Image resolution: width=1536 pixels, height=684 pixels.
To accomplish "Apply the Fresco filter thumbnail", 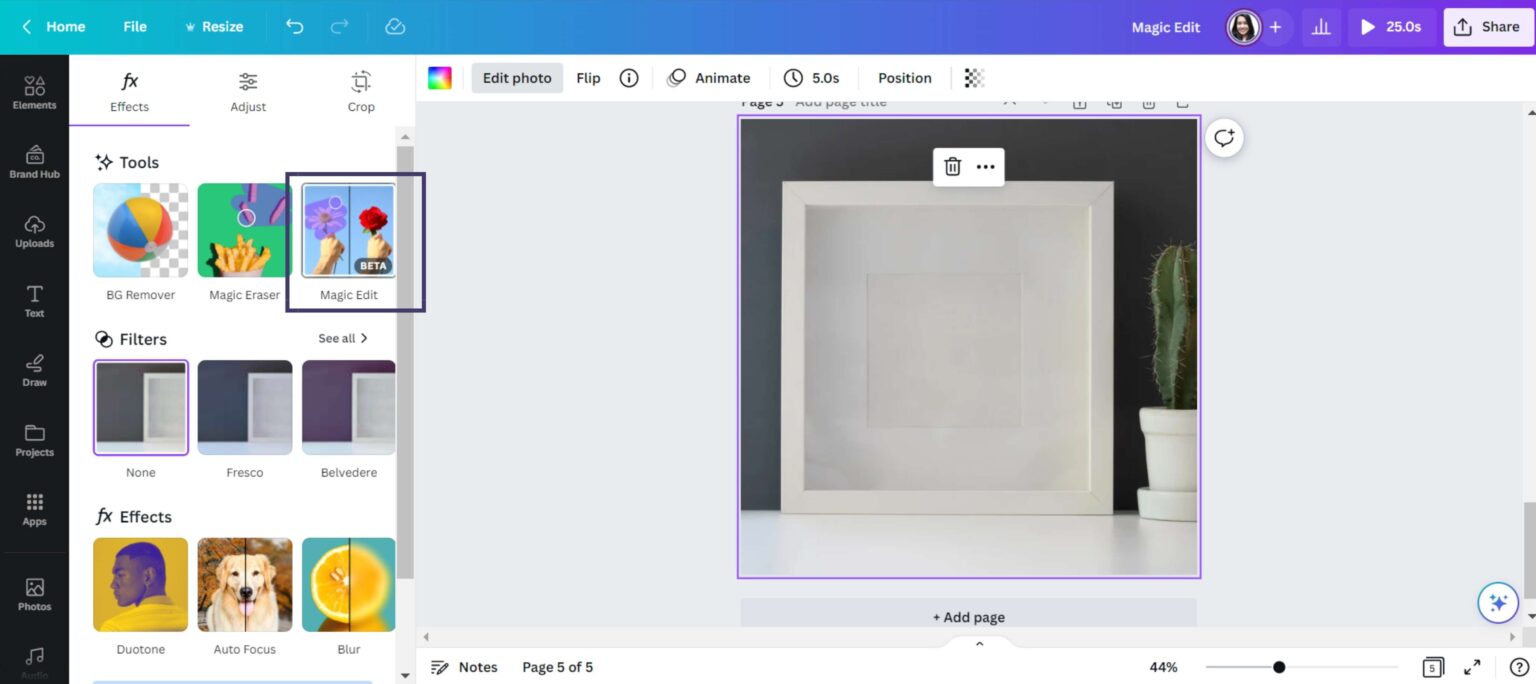I will pos(244,407).
